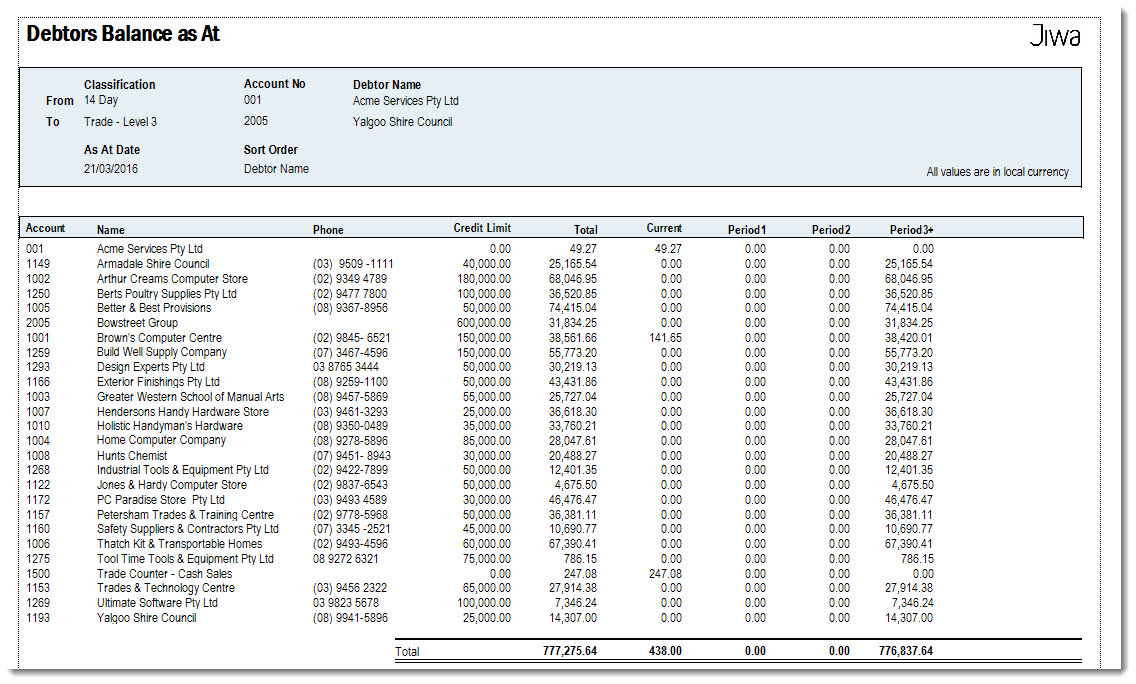Click the name 'Build Well Supply Company'
Screen dimensions: 1136x684
(x=162, y=352)
